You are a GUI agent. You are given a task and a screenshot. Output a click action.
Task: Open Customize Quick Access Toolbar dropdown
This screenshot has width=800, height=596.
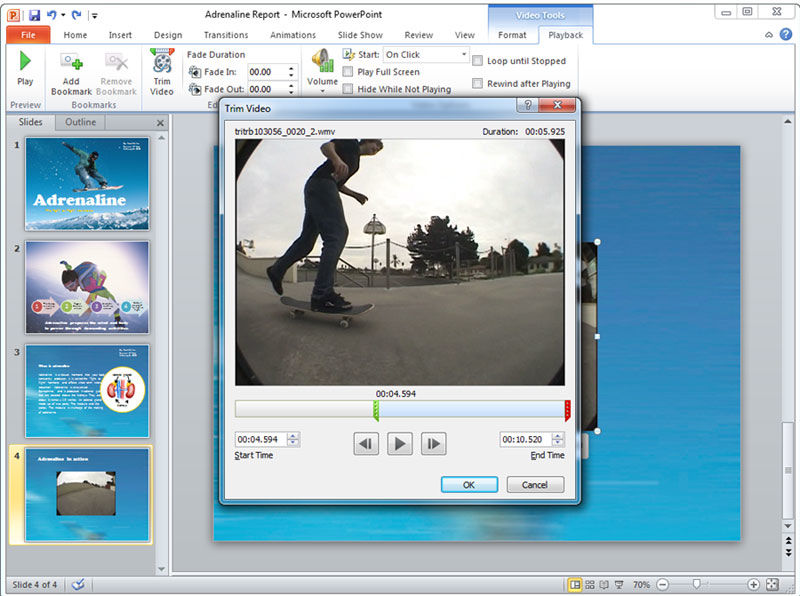click(x=94, y=16)
